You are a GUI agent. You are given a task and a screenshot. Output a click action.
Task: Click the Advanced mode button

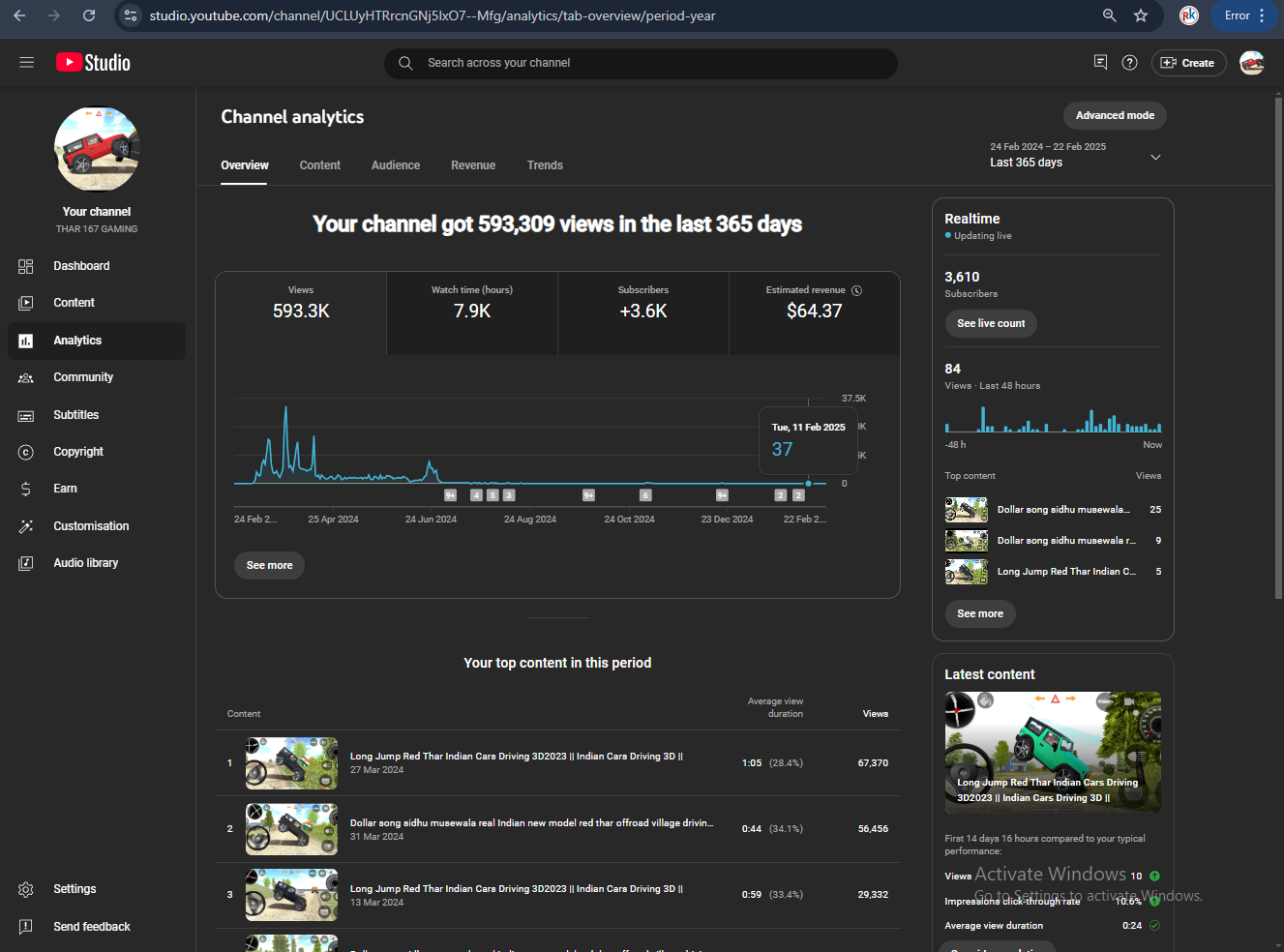coord(1115,115)
